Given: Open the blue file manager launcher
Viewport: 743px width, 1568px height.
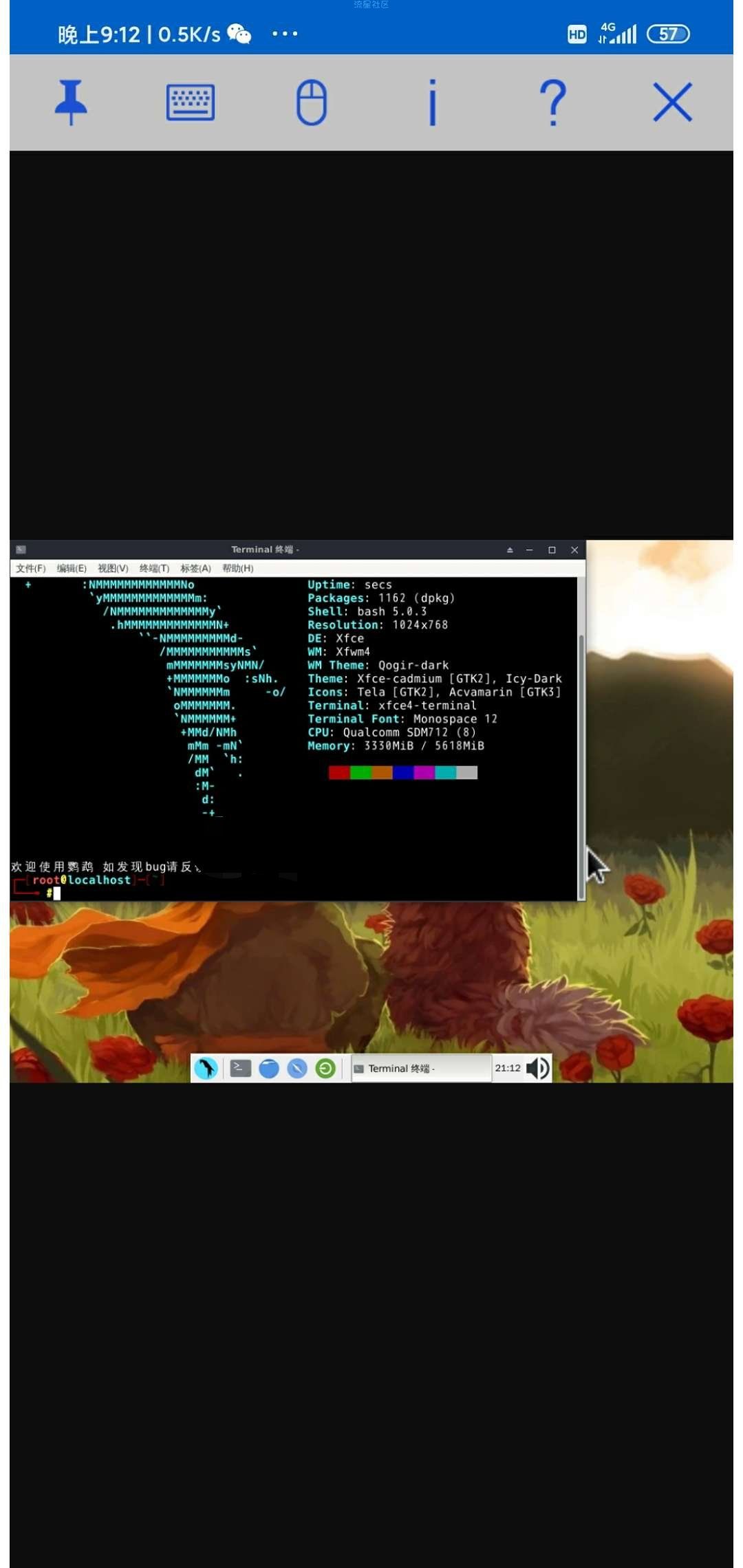Looking at the screenshot, I should click(x=269, y=1068).
